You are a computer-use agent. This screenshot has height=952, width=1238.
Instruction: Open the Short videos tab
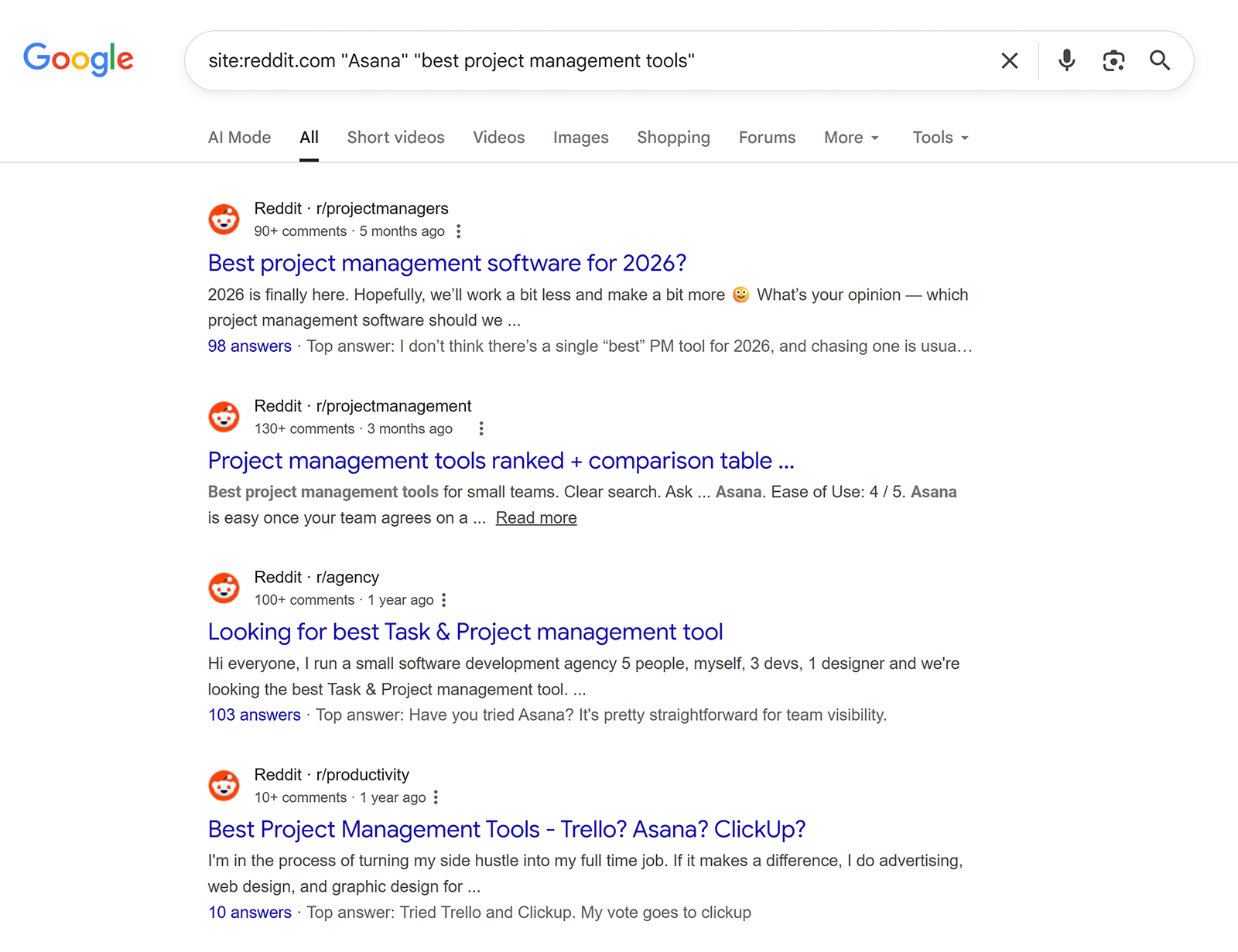coord(395,138)
